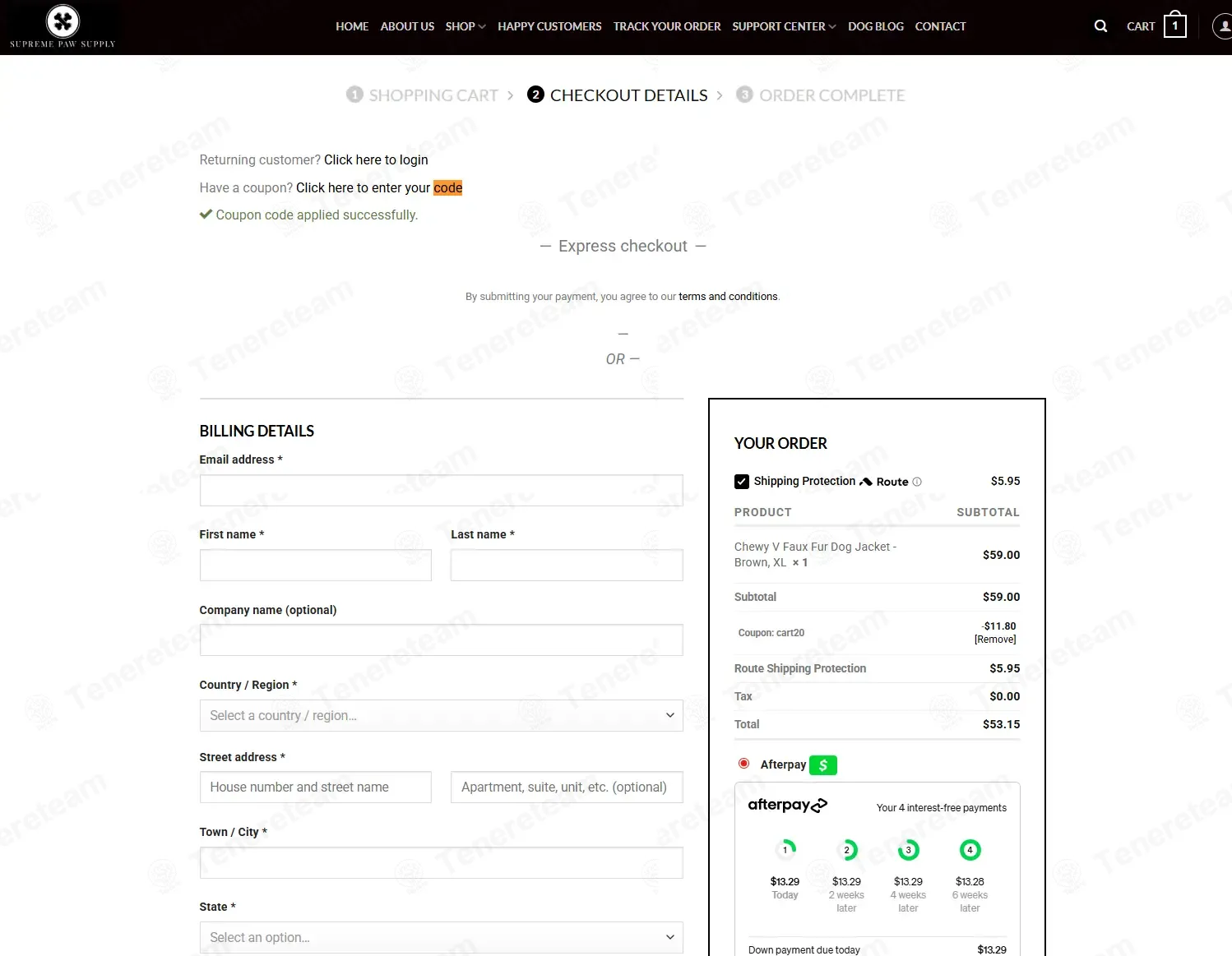
Task: Click the Total '$53.15' value
Action: (1001, 724)
